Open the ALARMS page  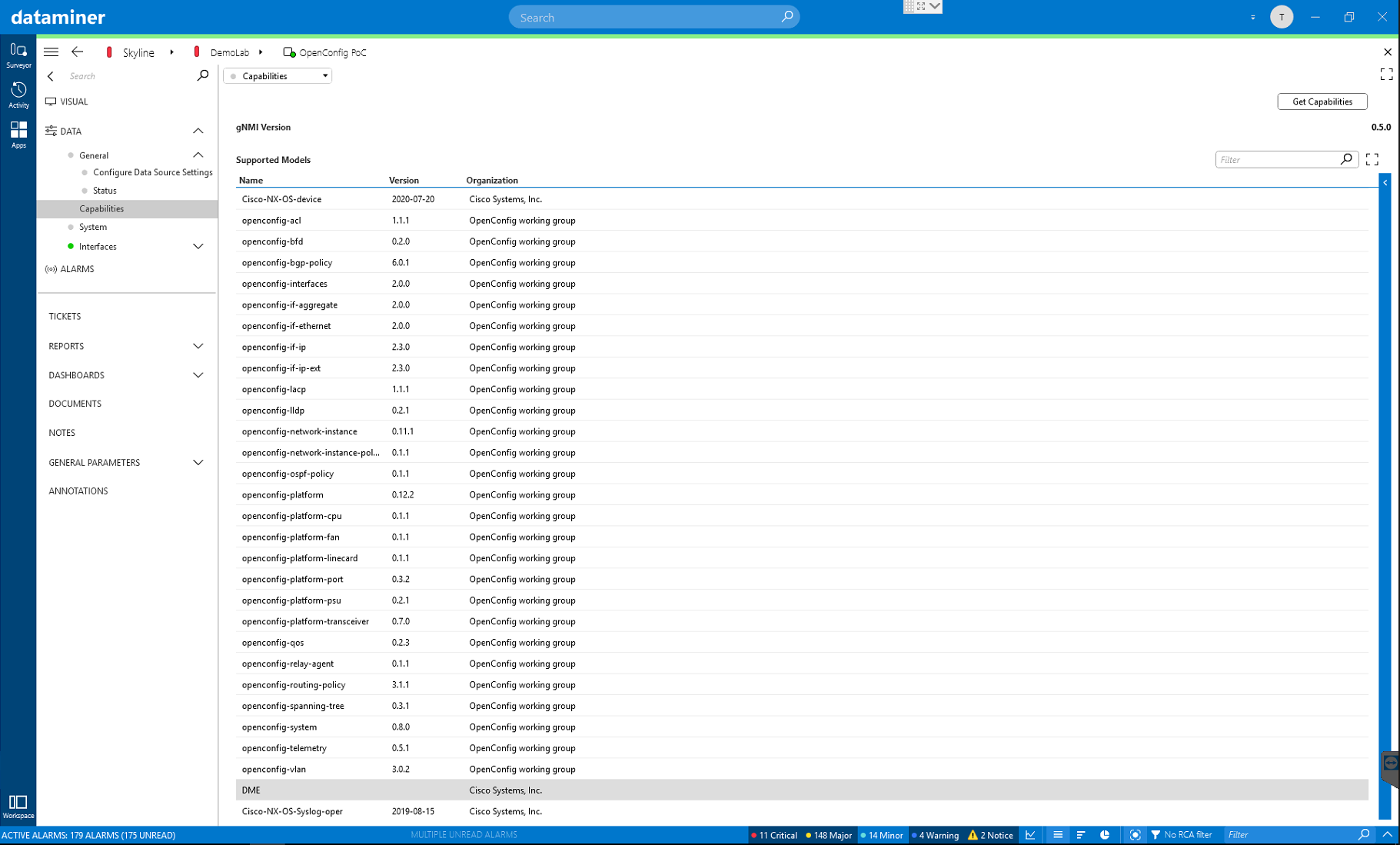[x=77, y=269]
